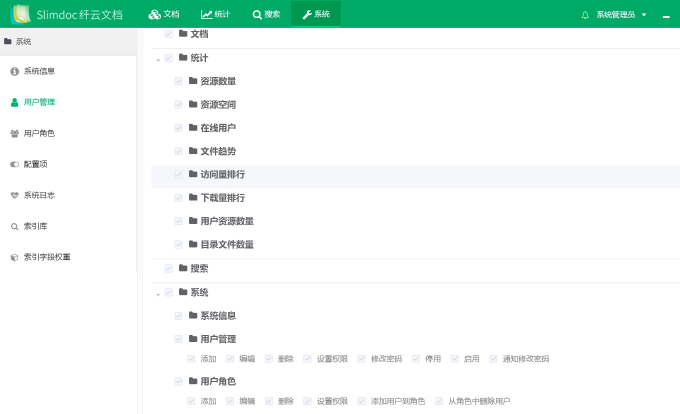This screenshot has height=414, width=680.
Task: Collapse the 统计 tree node
Action: point(158,59)
